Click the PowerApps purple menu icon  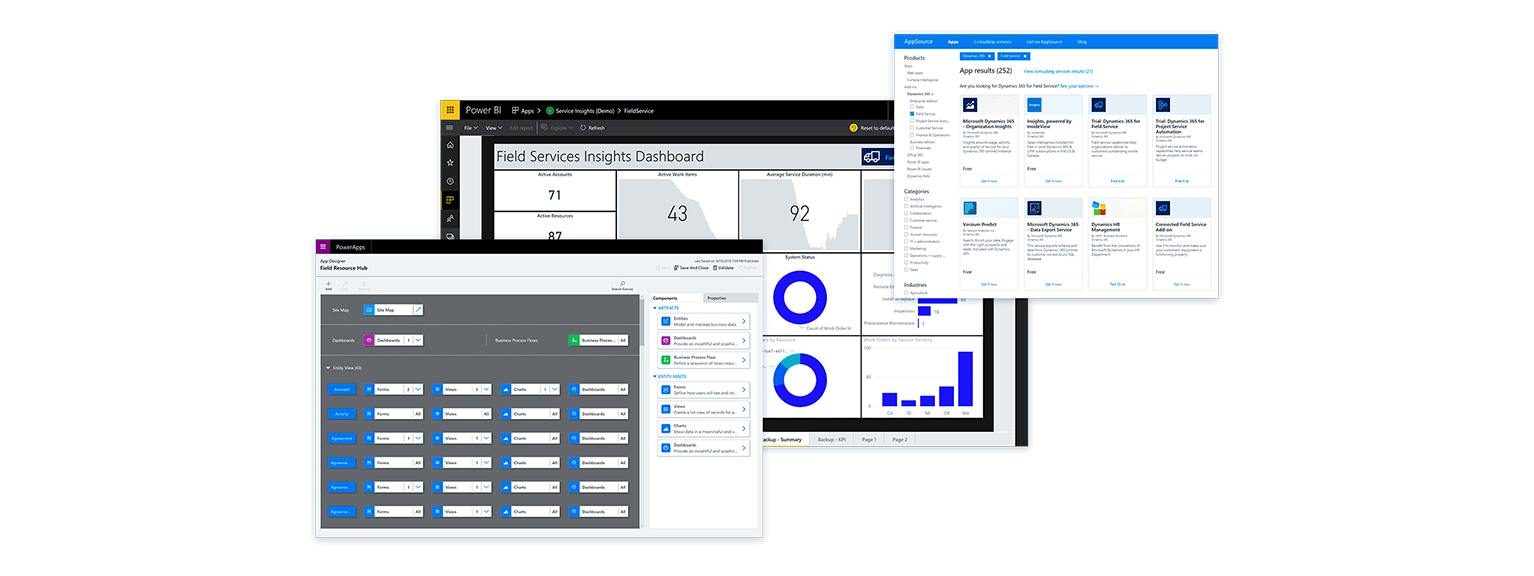pos(323,246)
